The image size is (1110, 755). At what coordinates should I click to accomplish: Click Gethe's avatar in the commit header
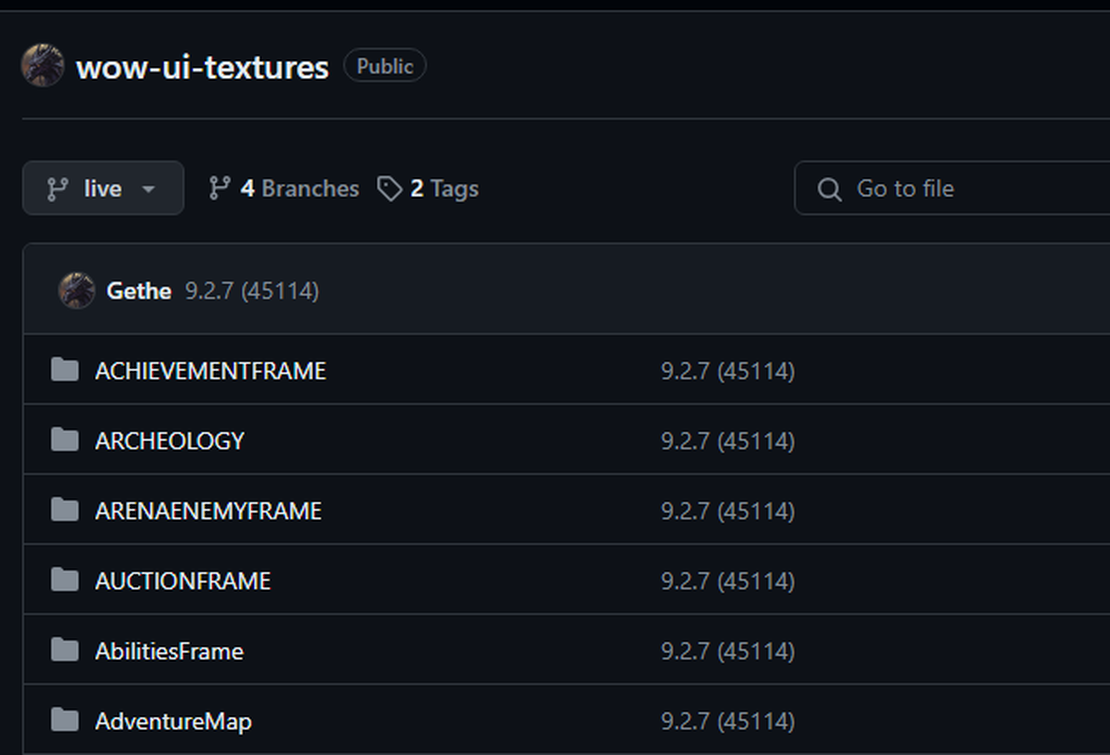pos(77,291)
